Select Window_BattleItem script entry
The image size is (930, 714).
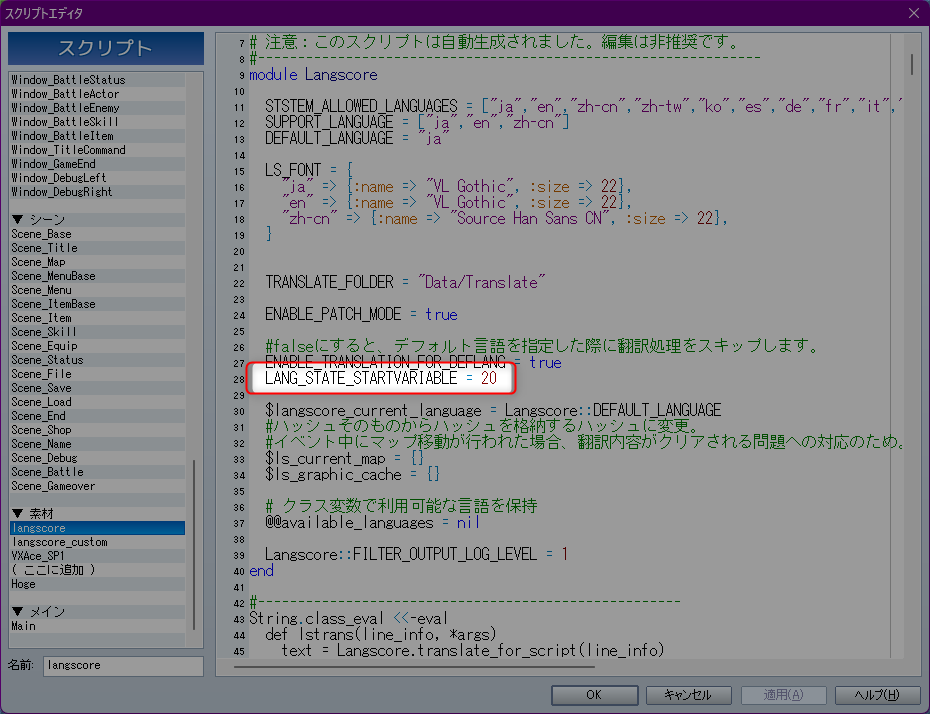(x=98, y=136)
